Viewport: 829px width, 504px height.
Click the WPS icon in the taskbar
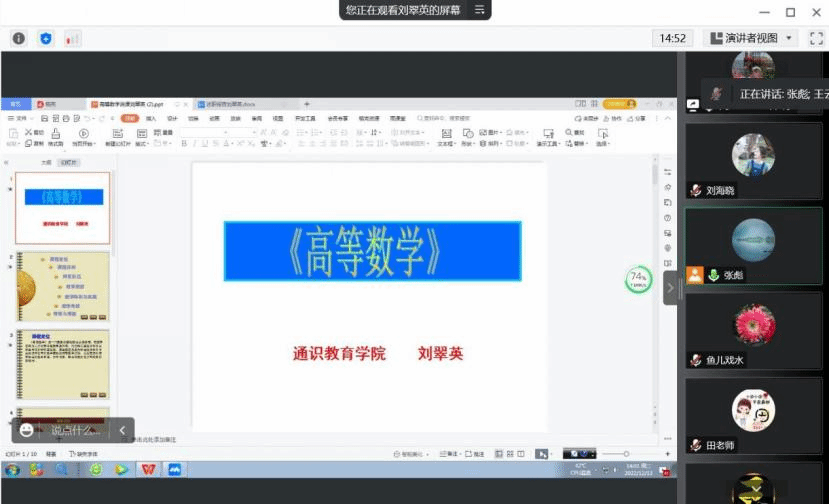coord(148,468)
